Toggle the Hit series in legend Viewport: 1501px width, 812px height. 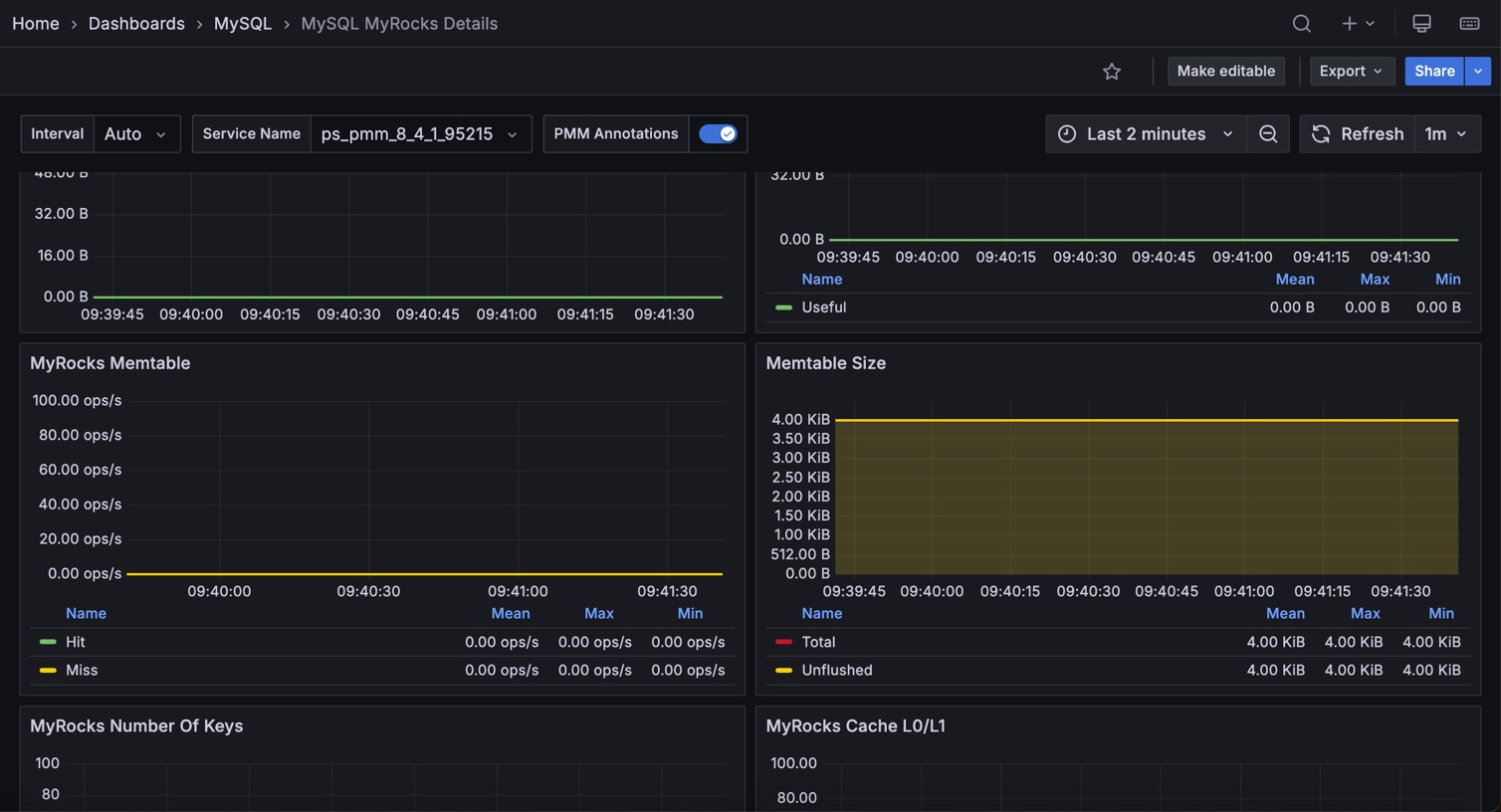[x=76, y=642]
